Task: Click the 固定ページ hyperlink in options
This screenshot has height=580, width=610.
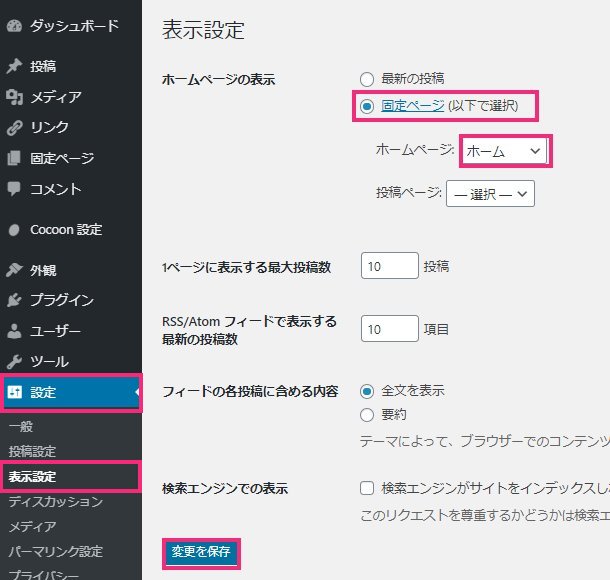Action: pyautogui.click(x=412, y=106)
